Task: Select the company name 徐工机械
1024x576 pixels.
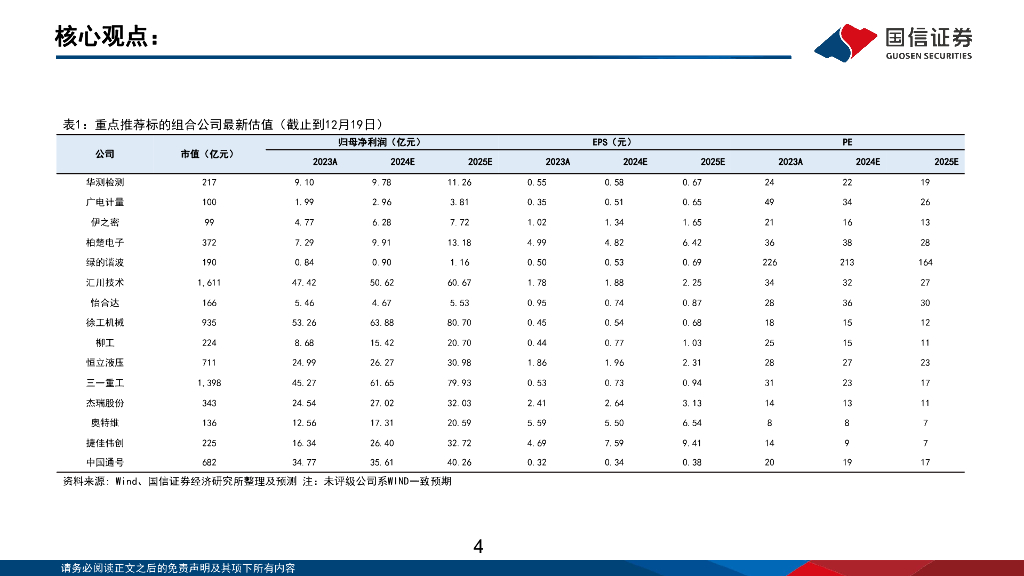Action: [104, 323]
